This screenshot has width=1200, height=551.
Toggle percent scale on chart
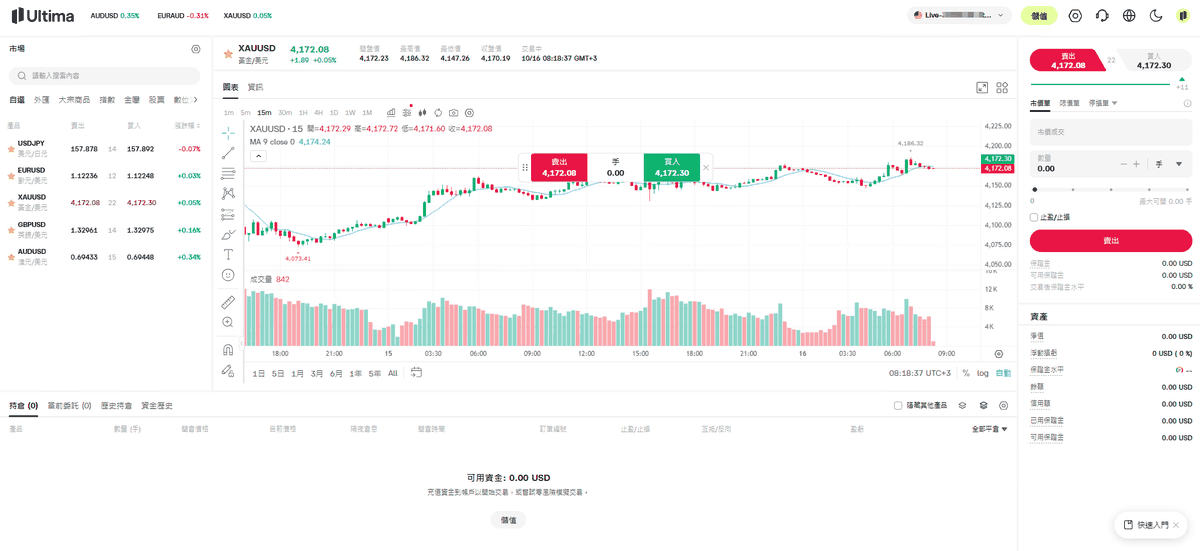tap(966, 373)
